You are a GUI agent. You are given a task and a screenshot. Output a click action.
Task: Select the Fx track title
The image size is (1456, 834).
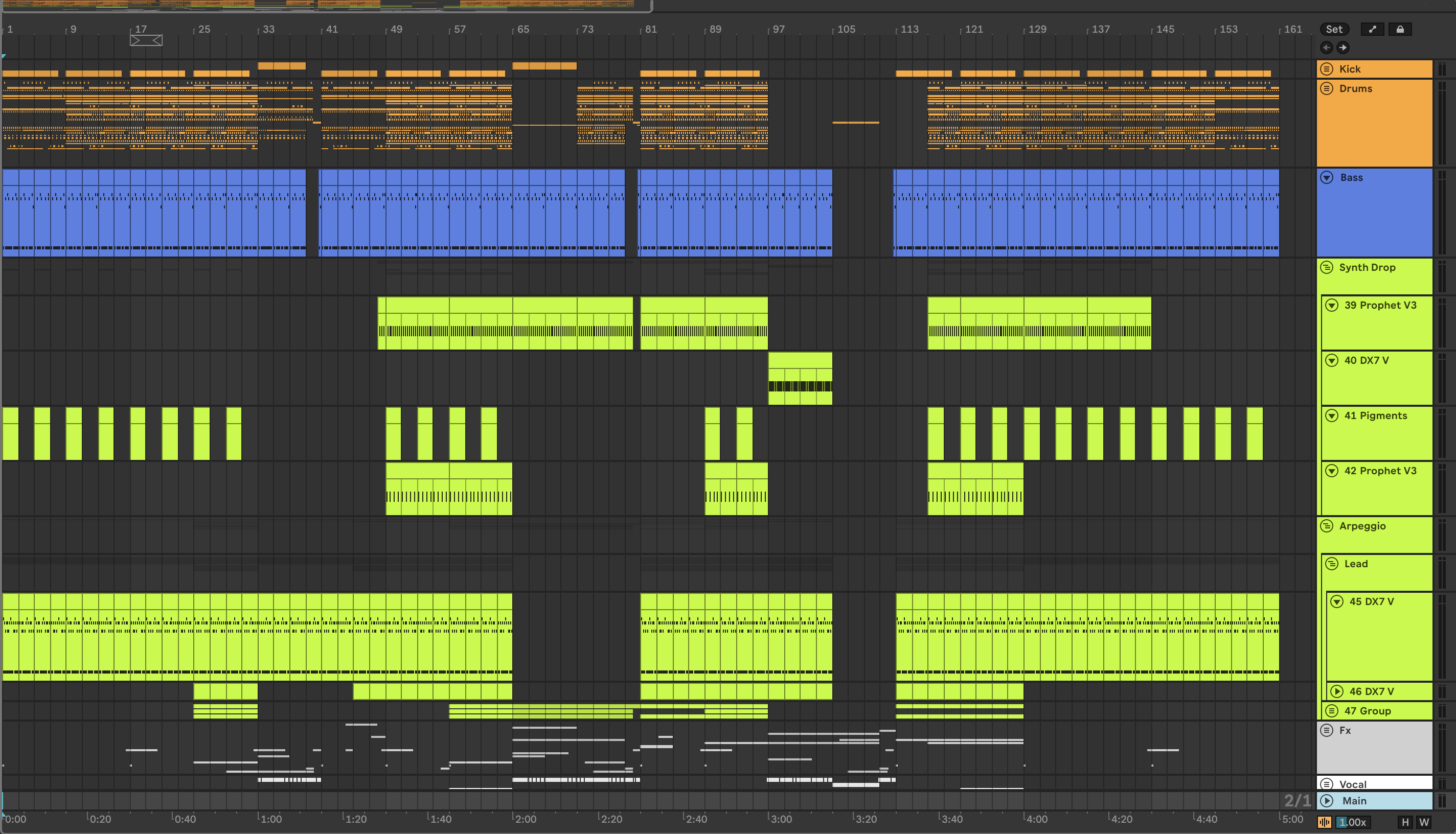pos(1345,730)
